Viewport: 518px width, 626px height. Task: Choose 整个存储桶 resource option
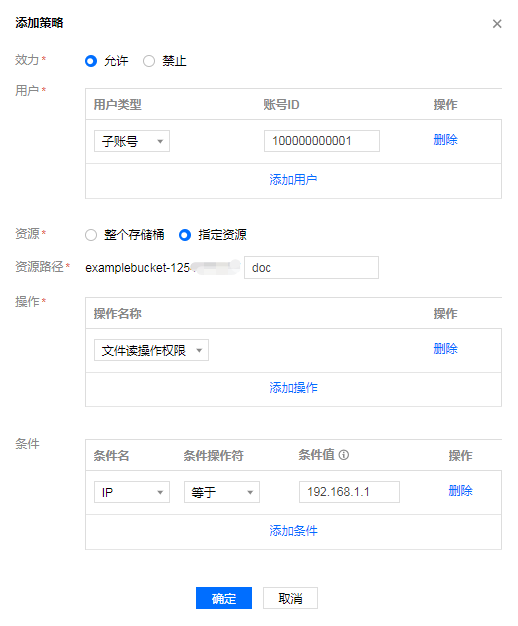91,235
